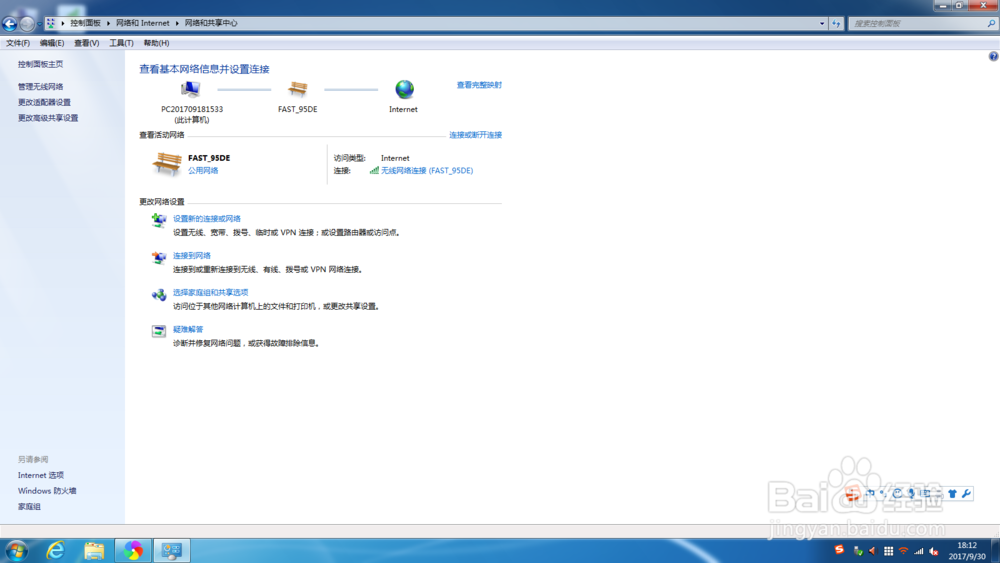Image resolution: width=1000 pixels, height=563 pixels.
Task: Go back with the blue back arrow
Action: click(x=9, y=24)
